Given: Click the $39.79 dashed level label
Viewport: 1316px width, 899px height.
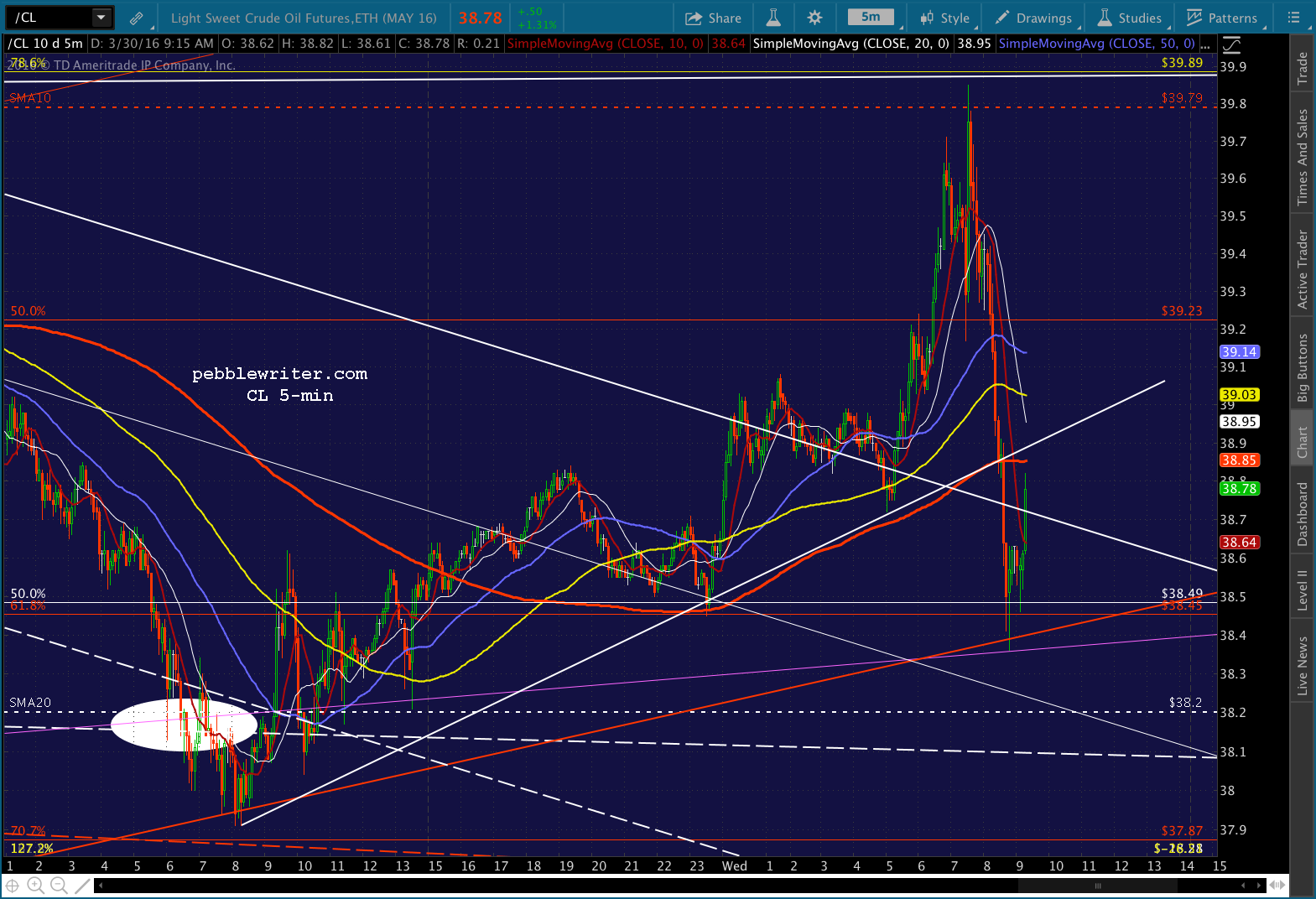Looking at the screenshot, I should tap(1182, 98).
